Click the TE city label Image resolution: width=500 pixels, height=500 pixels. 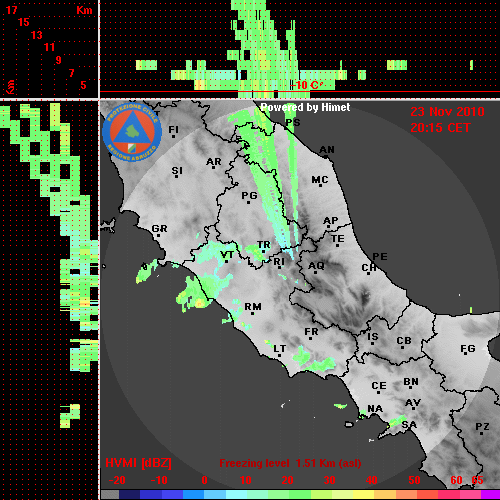click(338, 239)
